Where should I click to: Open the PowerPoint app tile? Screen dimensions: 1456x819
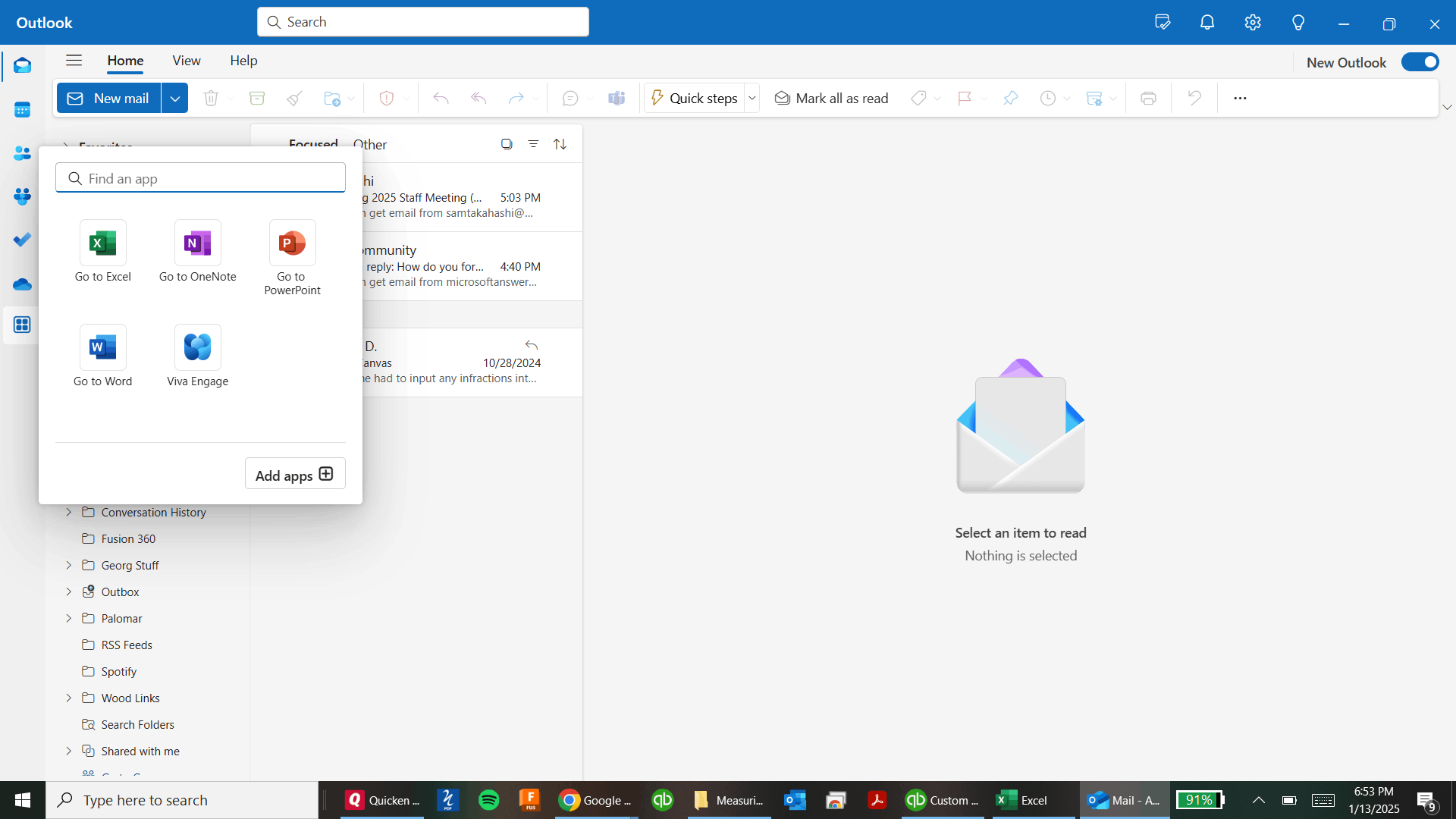pyautogui.click(x=293, y=258)
